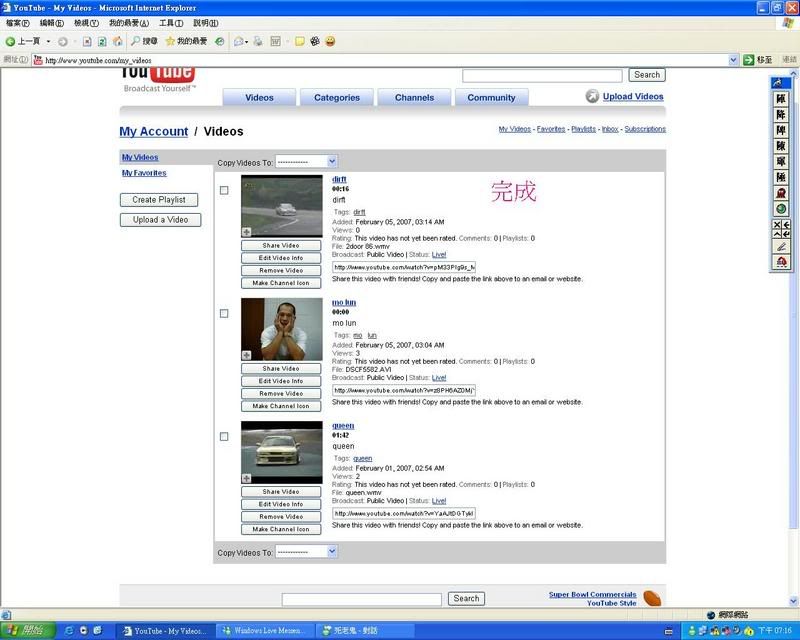Click the plus icon on queen thumbnail
This screenshot has width=800, height=640.
(246, 478)
